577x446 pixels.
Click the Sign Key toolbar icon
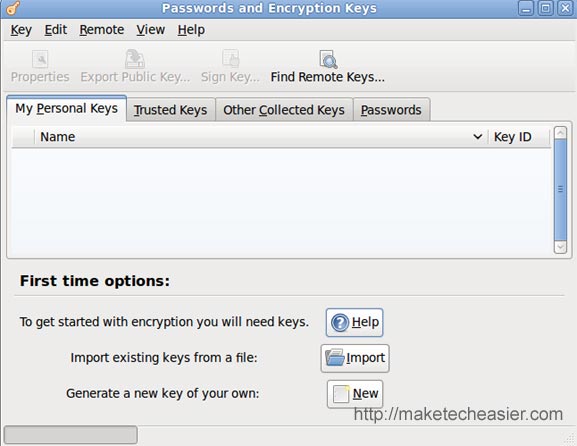point(231,59)
